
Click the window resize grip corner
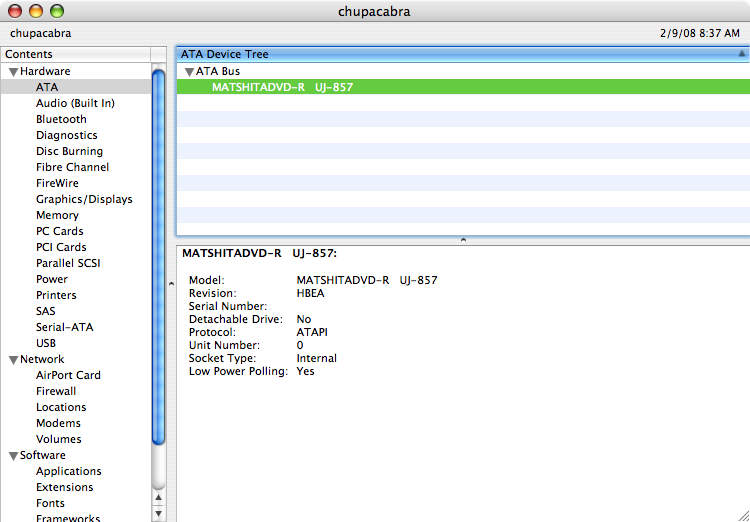743,516
